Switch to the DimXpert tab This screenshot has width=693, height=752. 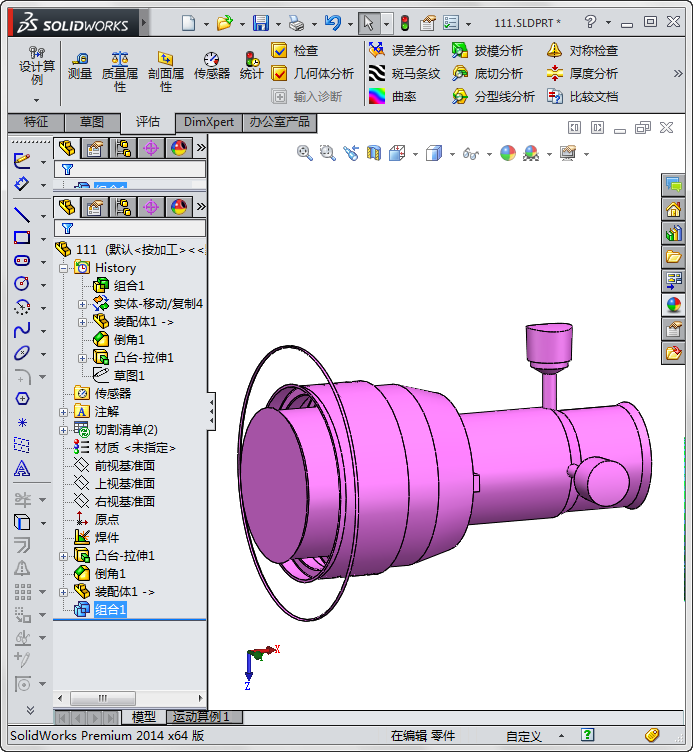tap(208, 122)
